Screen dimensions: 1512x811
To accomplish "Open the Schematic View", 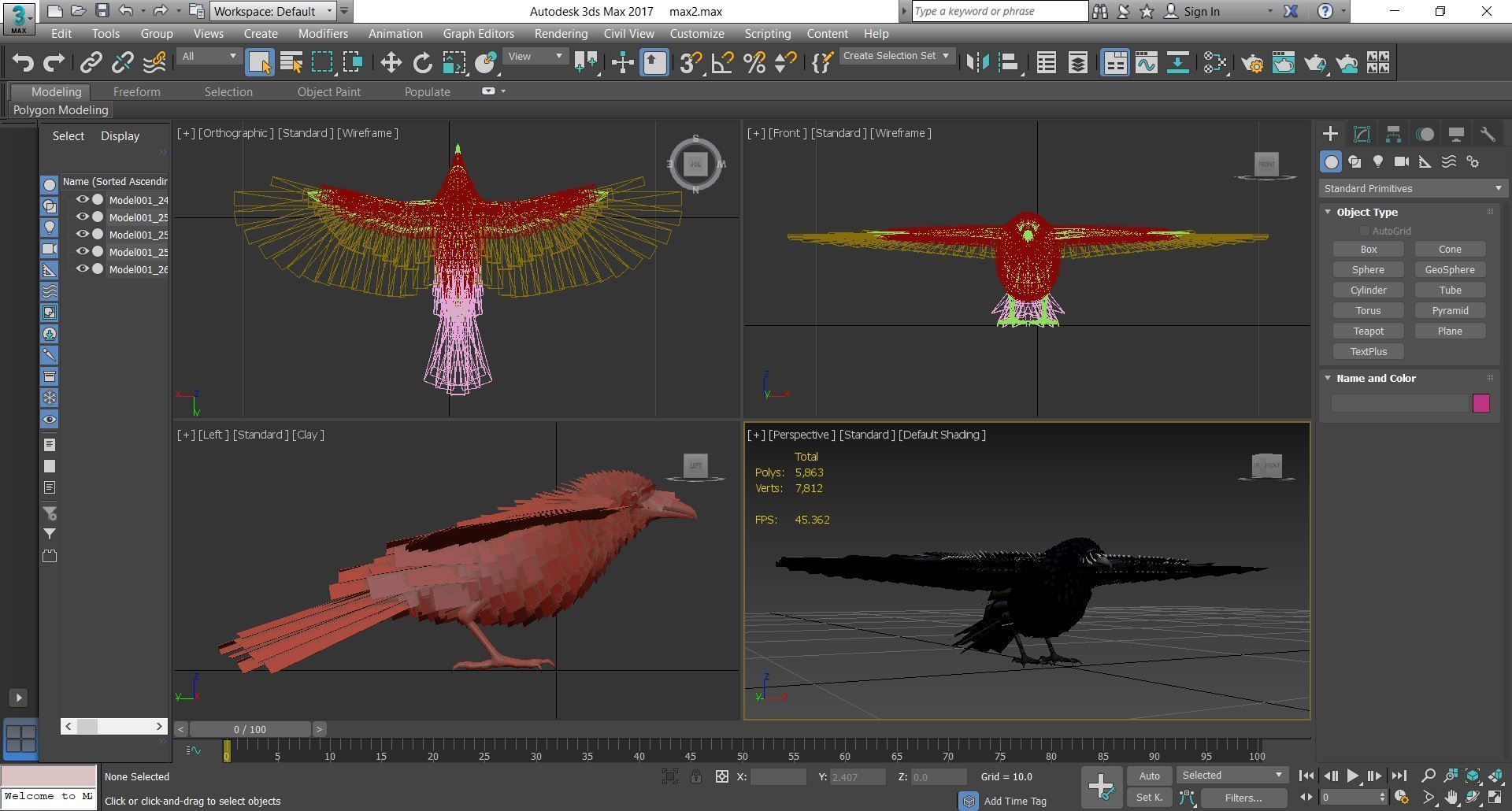I will pyautogui.click(x=1177, y=63).
